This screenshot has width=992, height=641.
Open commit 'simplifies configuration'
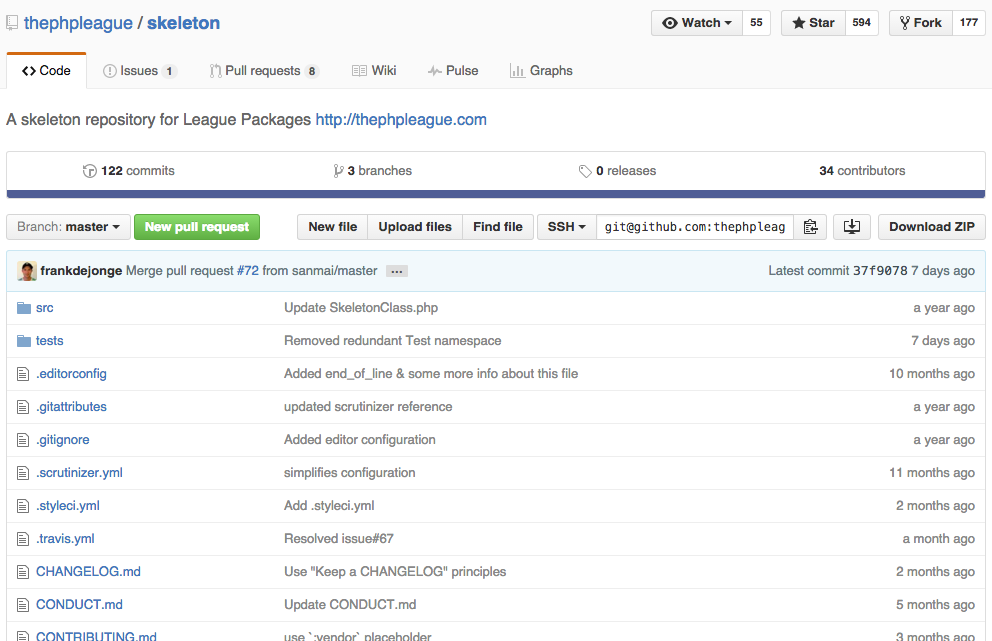(x=349, y=473)
